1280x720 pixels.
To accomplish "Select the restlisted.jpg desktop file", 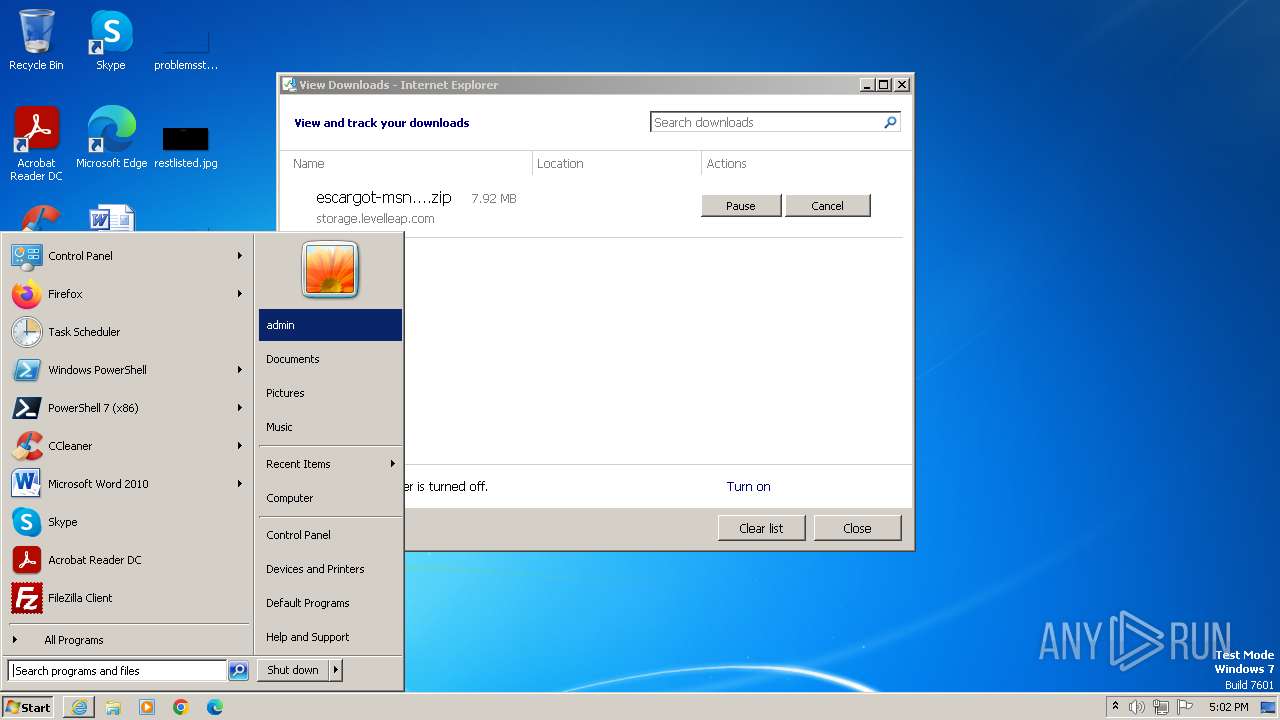I will (186, 146).
